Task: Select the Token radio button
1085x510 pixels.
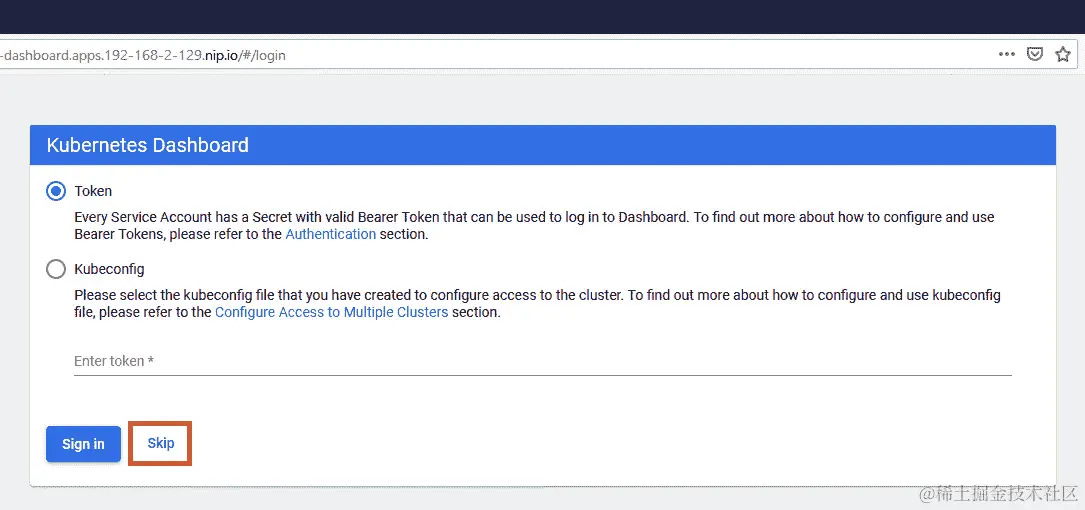Action: [x=56, y=191]
